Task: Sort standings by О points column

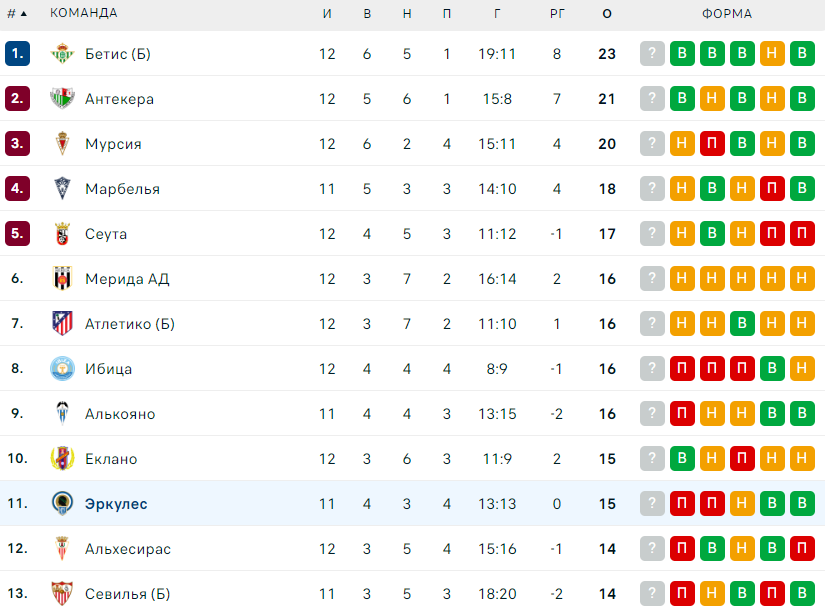Action: [x=607, y=13]
